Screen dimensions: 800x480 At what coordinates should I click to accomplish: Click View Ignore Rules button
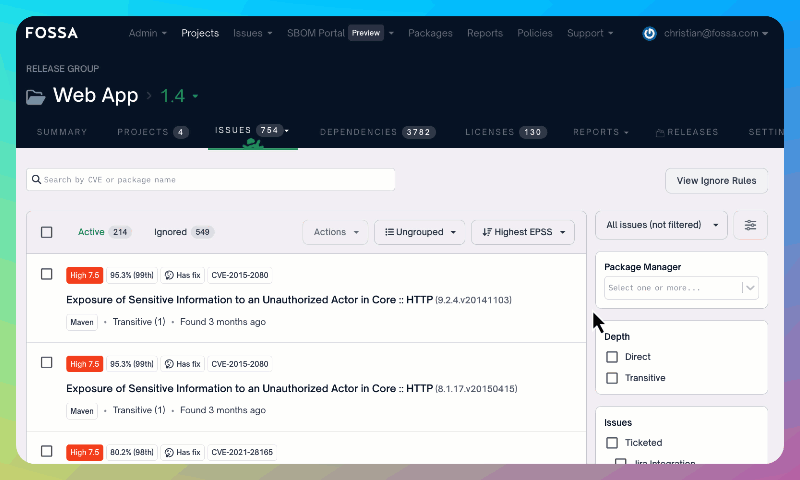coord(716,181)
